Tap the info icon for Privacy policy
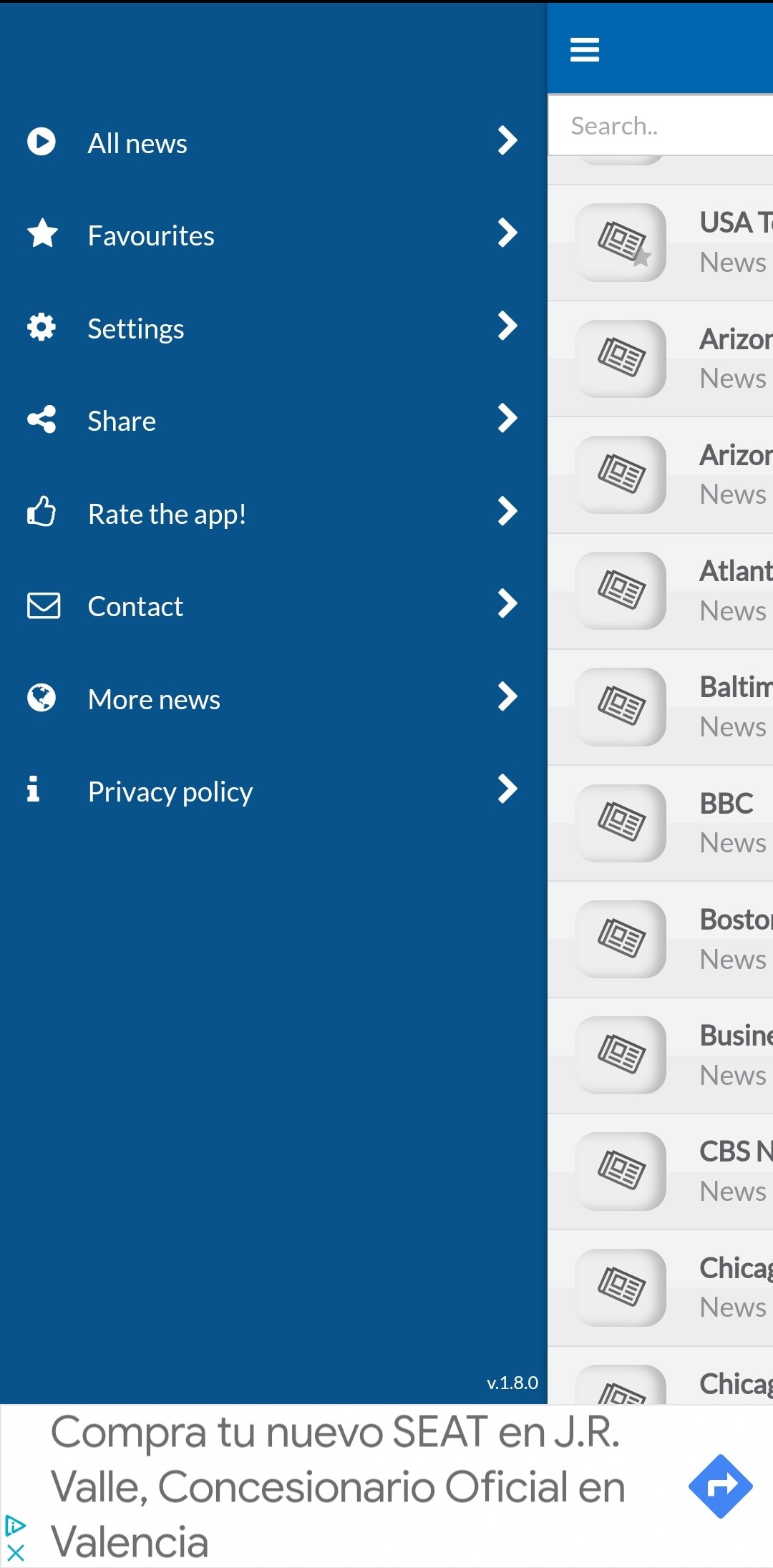773x1568 pixels. [x=33, y=789]
